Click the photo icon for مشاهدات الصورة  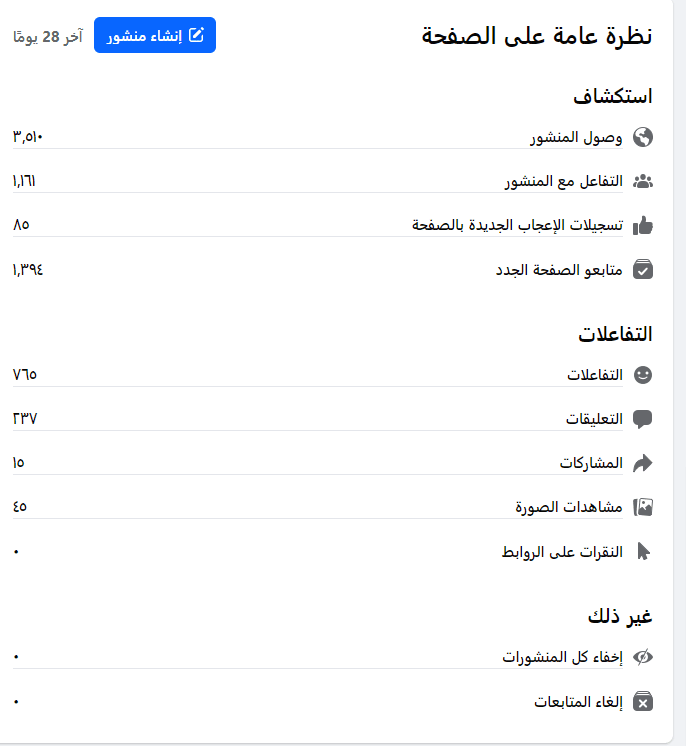click(643, 507)
